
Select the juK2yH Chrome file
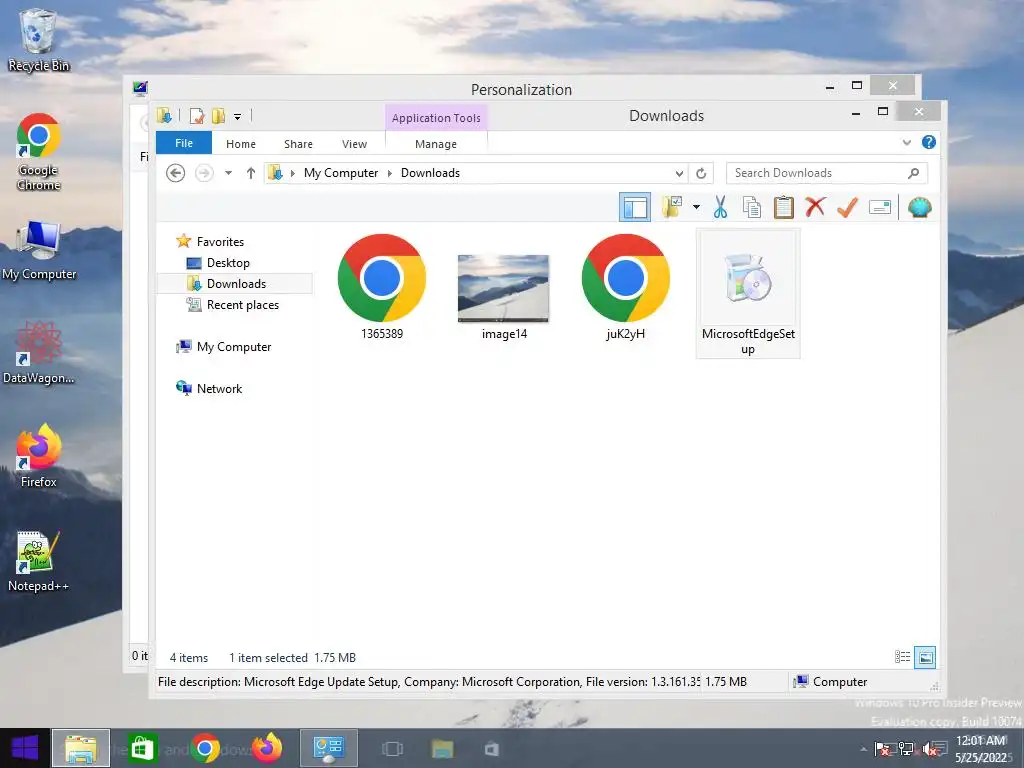pyautogui.click(x=626, y=286)
